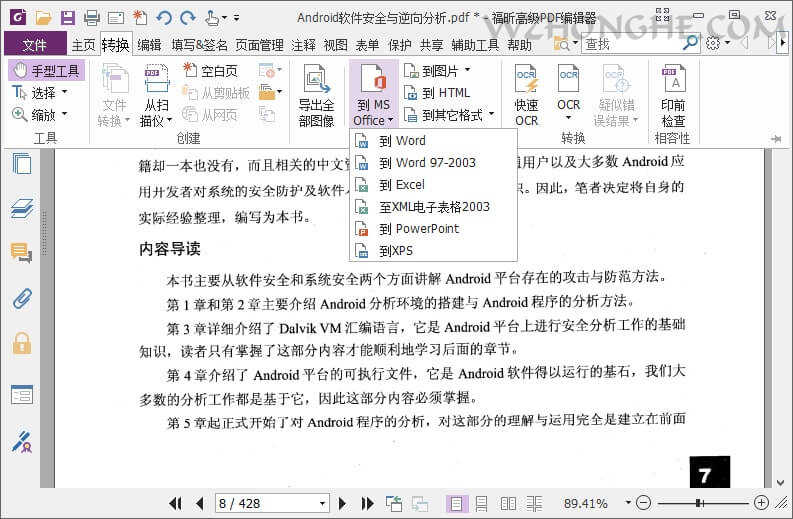Screen dimensions: 793x519
Task: Open the 文件 file tab
Action: click(35, 45)
